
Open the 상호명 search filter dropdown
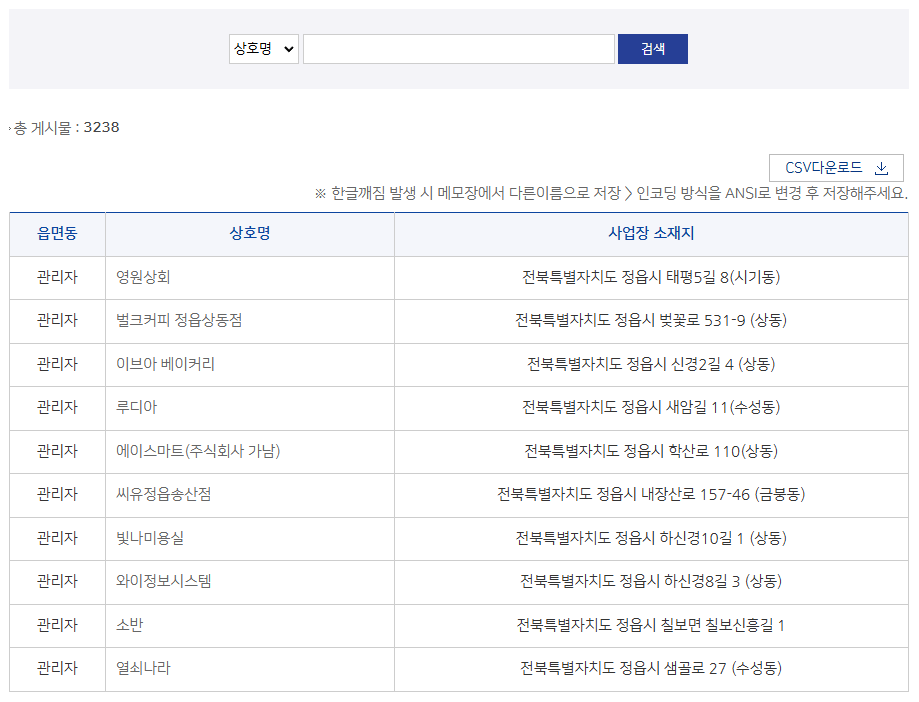[263, 48]
